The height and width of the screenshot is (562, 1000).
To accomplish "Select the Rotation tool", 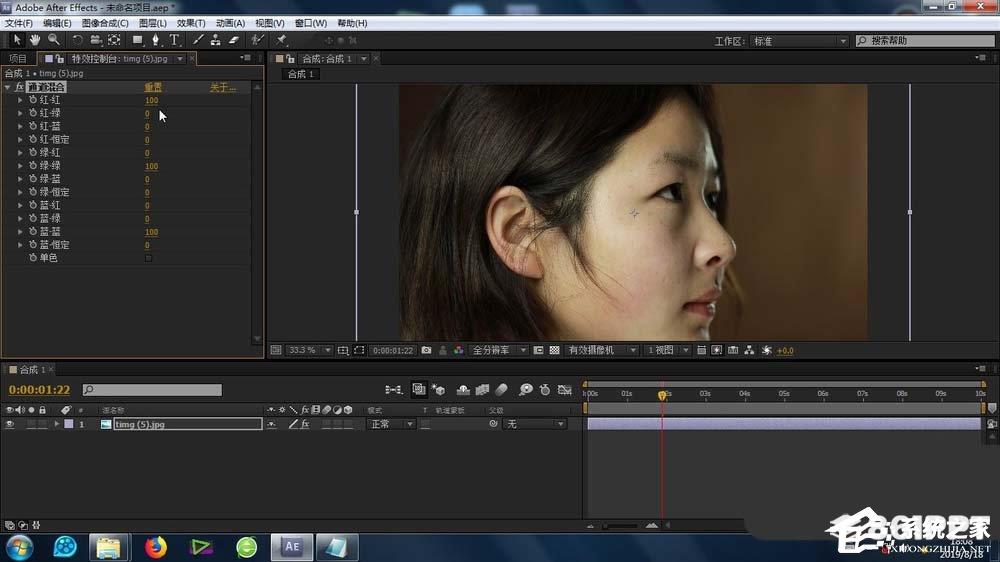I will click(x=77, y=40).
